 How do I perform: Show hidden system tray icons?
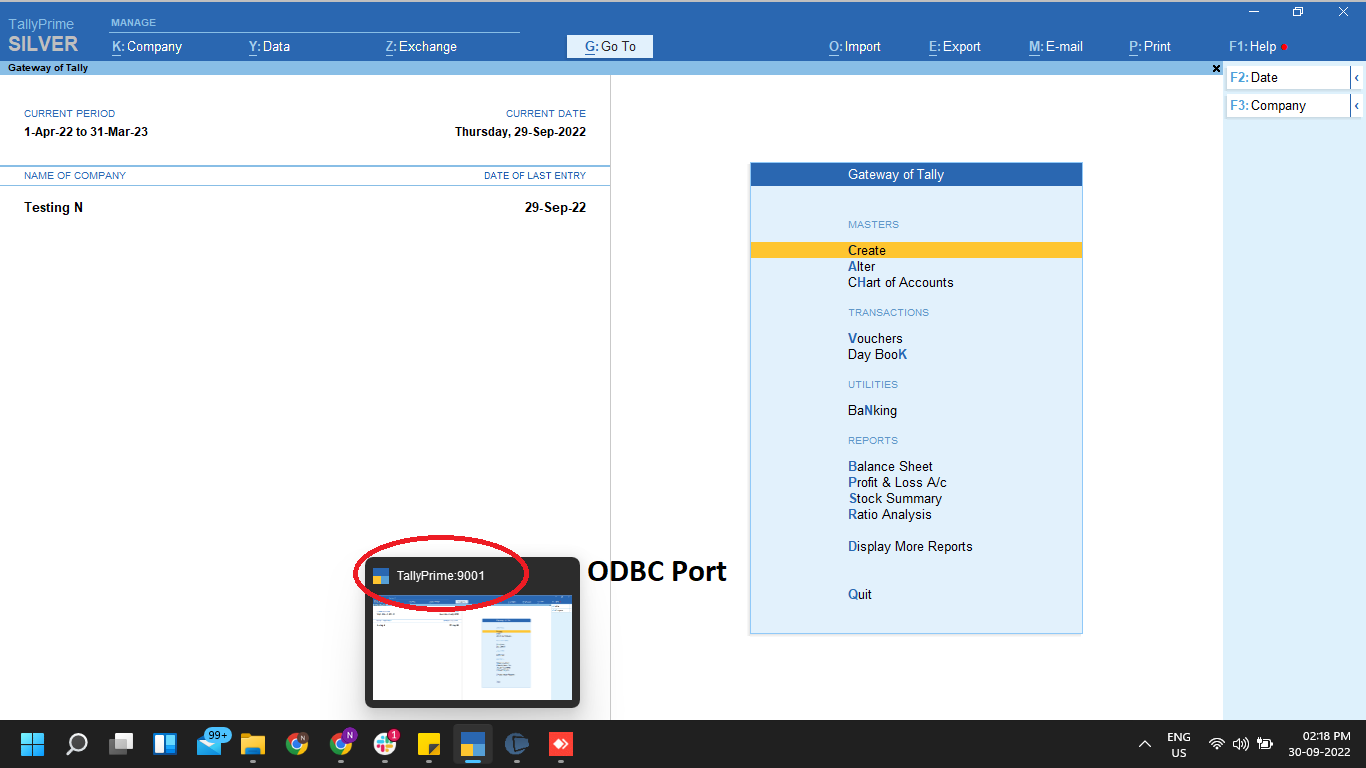(1145, 745)
